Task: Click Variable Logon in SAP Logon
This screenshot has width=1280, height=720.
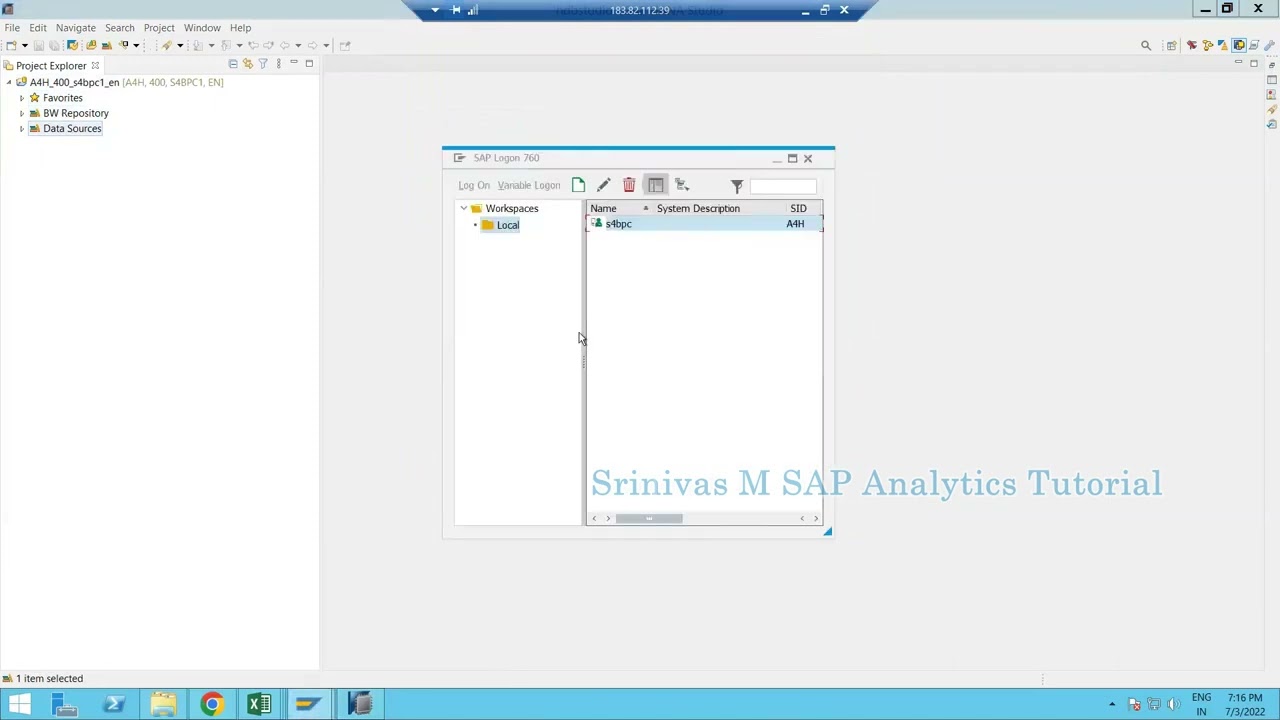Action: (x=529, y=185)
